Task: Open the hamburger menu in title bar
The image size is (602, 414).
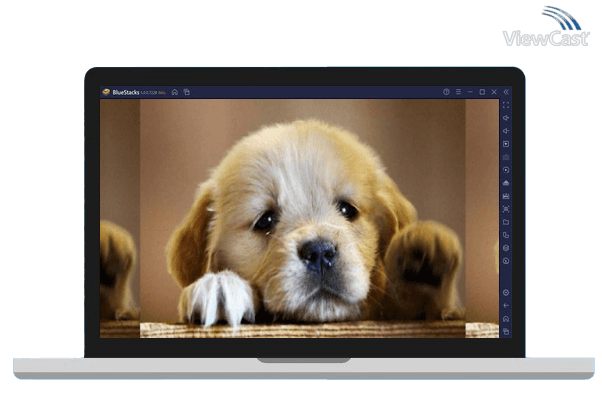Action: click(458, 92)
